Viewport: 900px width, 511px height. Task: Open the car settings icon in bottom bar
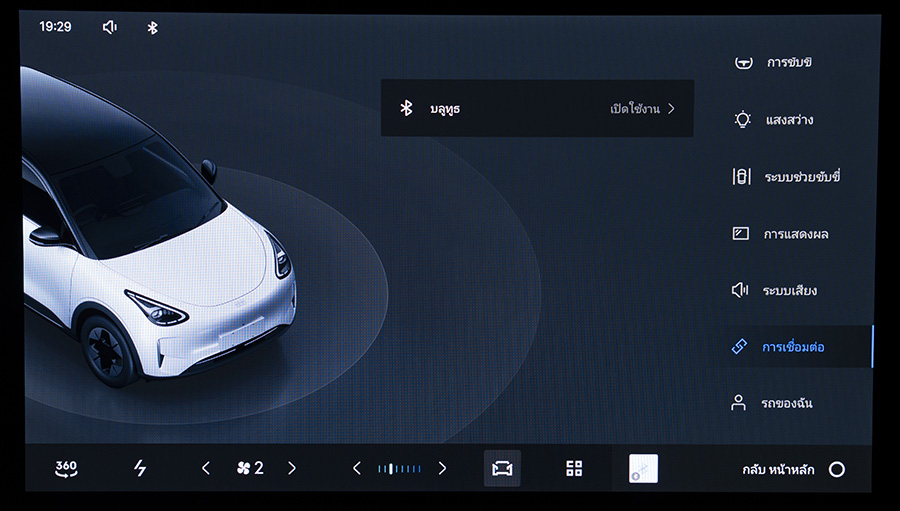point(502,468)
